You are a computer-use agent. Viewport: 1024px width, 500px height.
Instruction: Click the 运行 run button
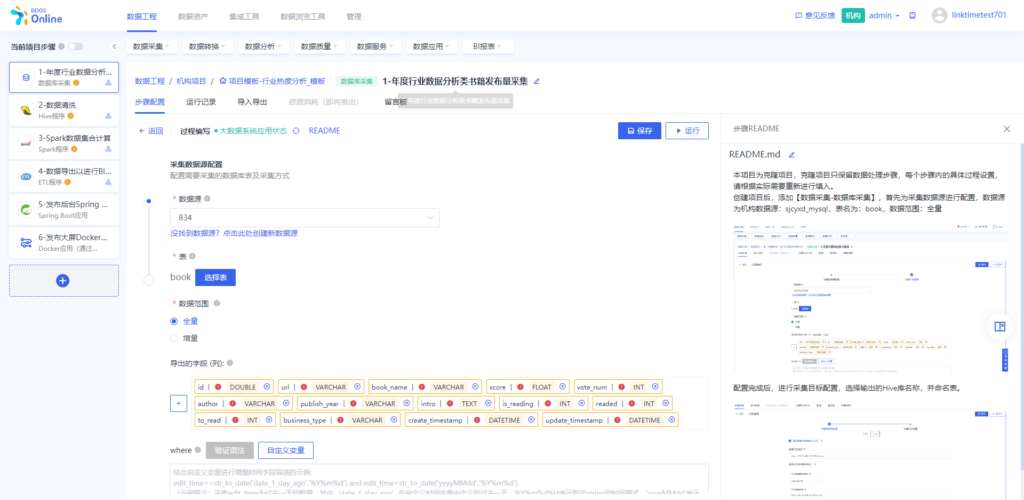(686, 131)
